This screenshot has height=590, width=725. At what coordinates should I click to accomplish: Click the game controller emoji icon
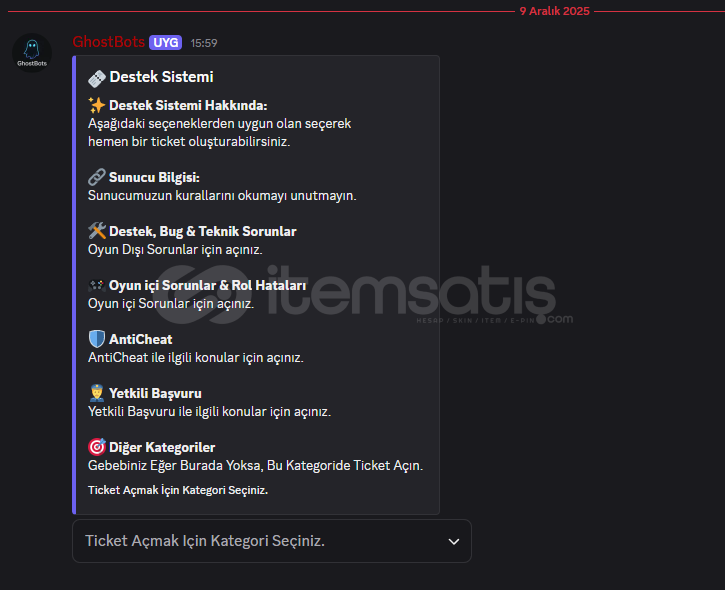97,285
